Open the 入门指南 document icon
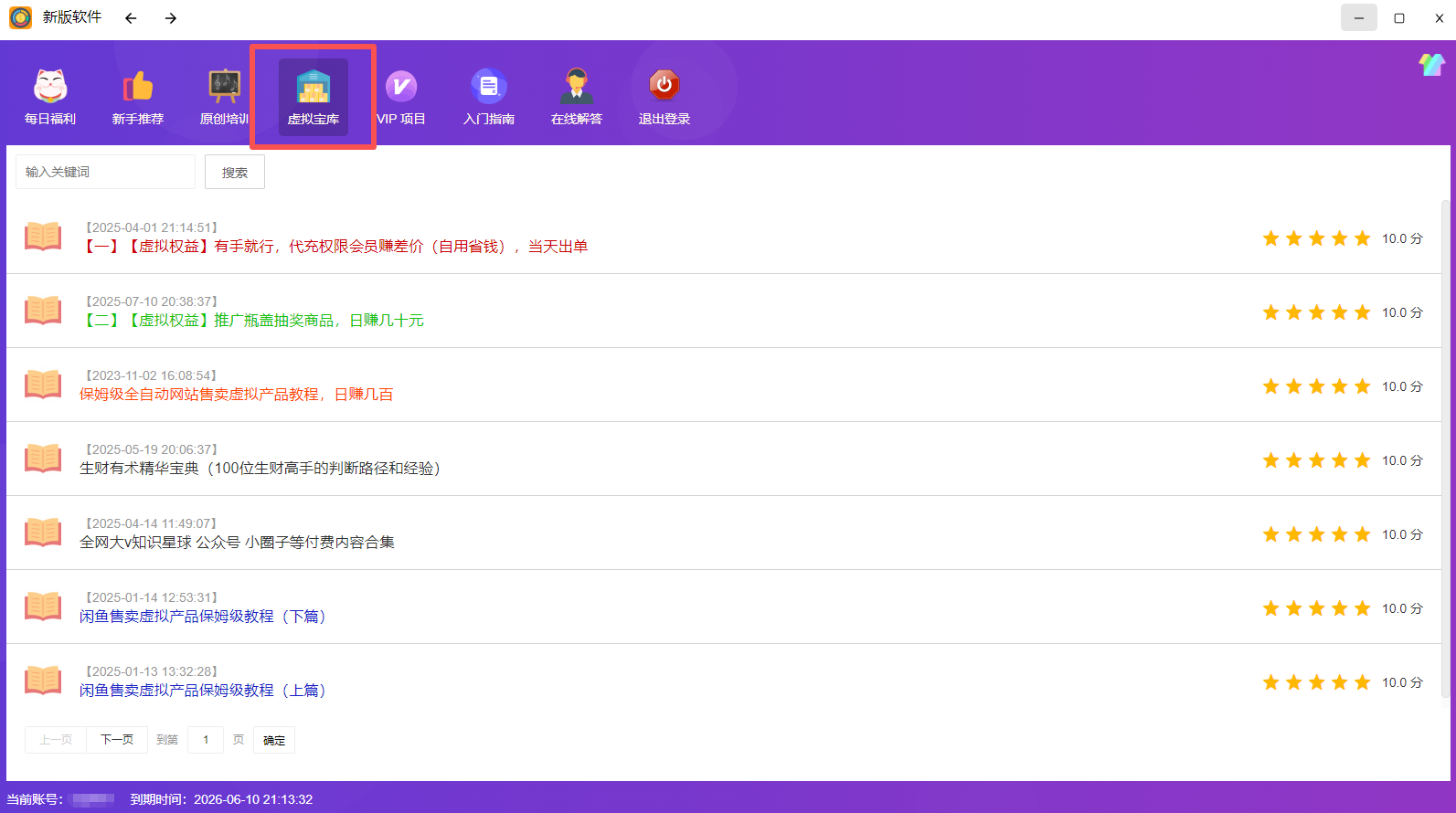Screen dimensions: 1456x813 489,87
